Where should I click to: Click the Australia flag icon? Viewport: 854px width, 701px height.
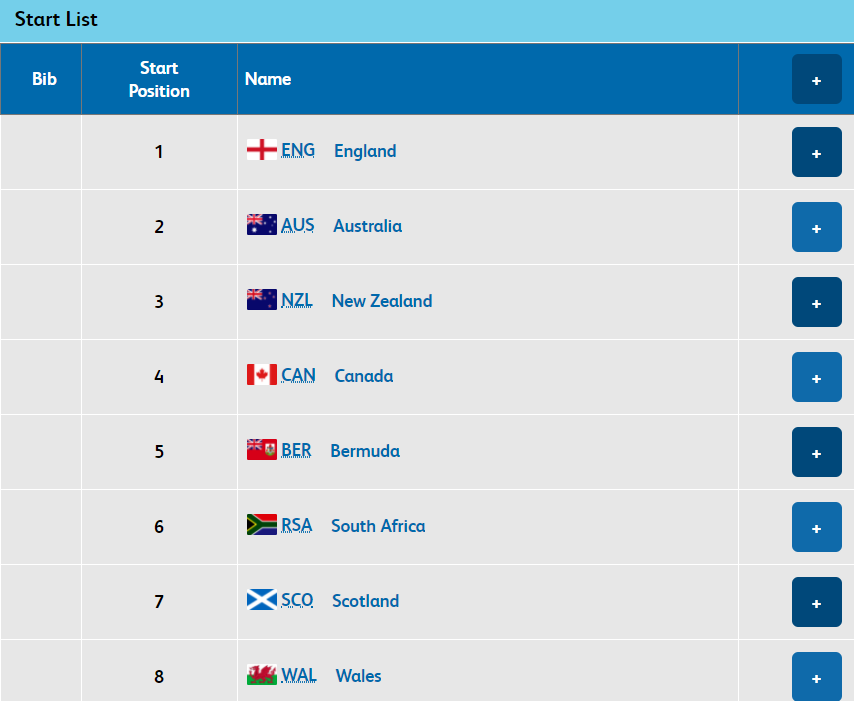(x=261, y=225)
